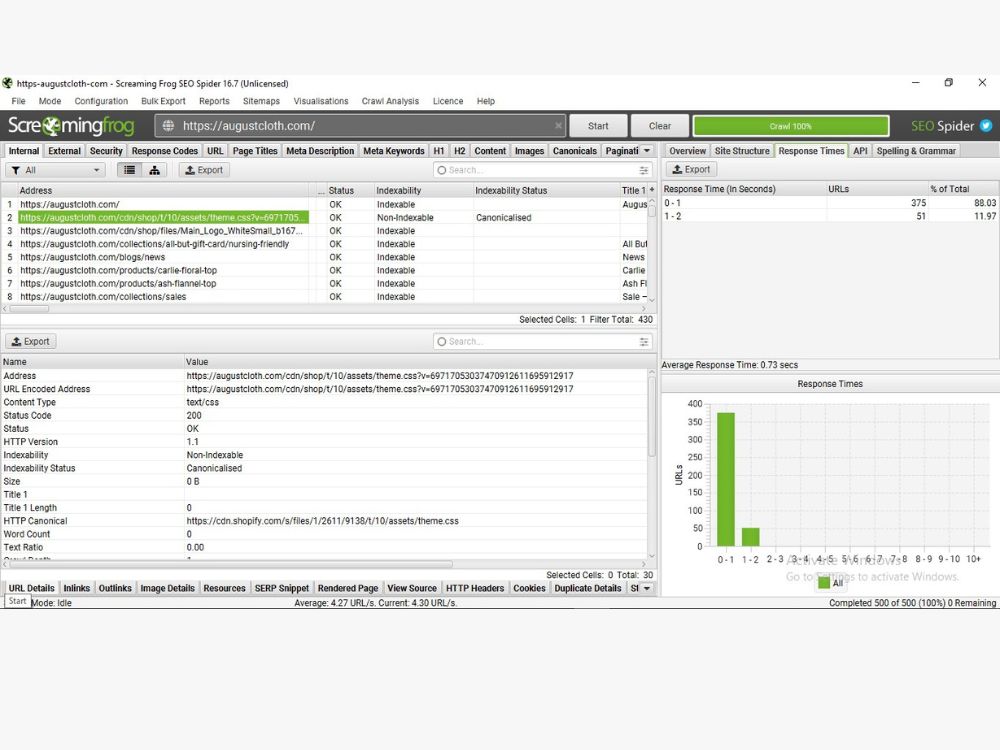
Task: Switch to the External tab
Action: click(64, 151)
